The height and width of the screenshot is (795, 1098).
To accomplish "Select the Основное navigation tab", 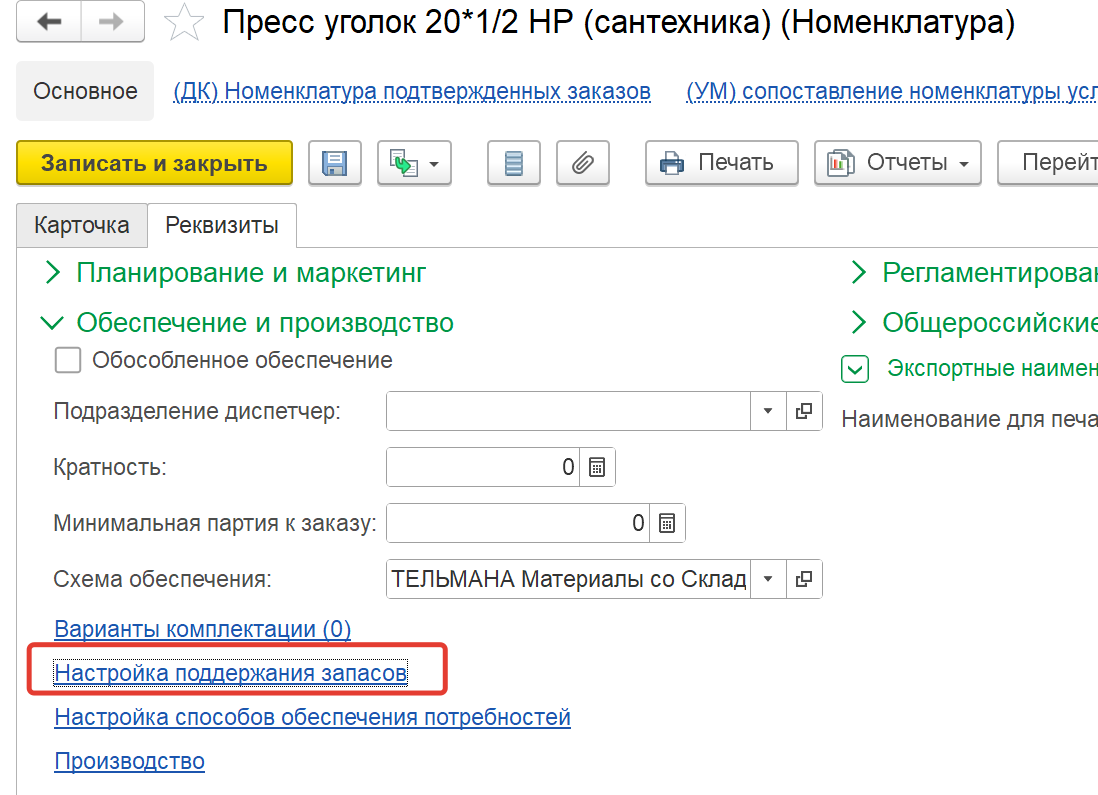I will (x=85, y=91).
